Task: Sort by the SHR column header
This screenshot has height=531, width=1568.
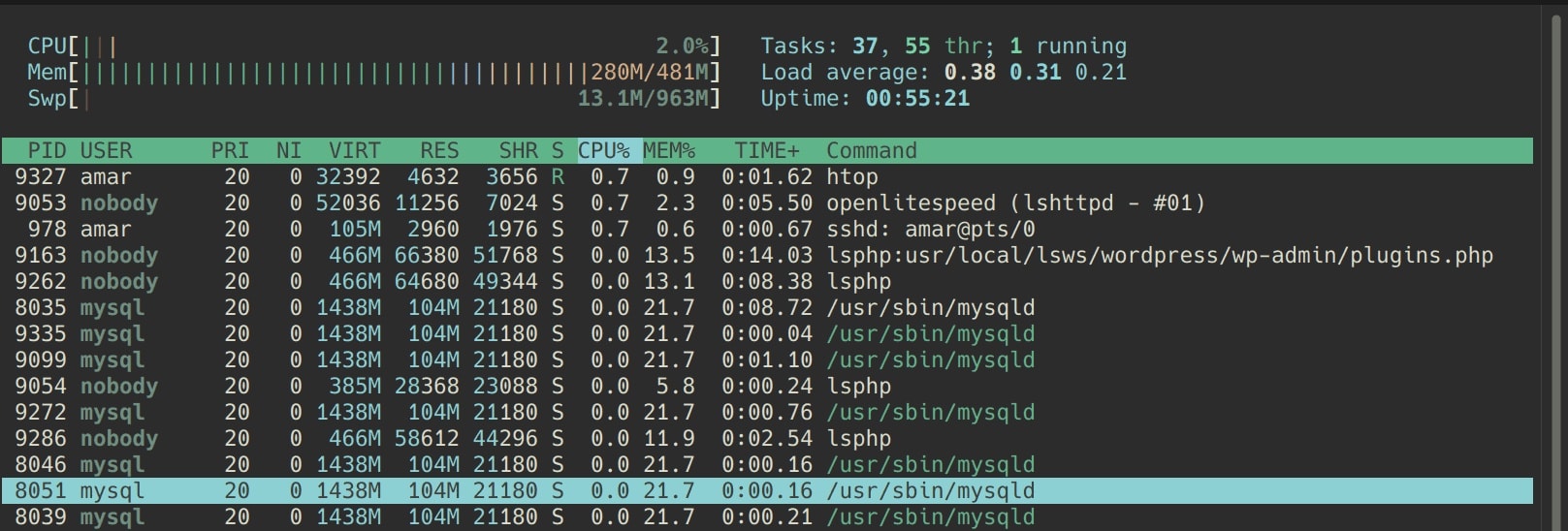Action: coord(518,151)
